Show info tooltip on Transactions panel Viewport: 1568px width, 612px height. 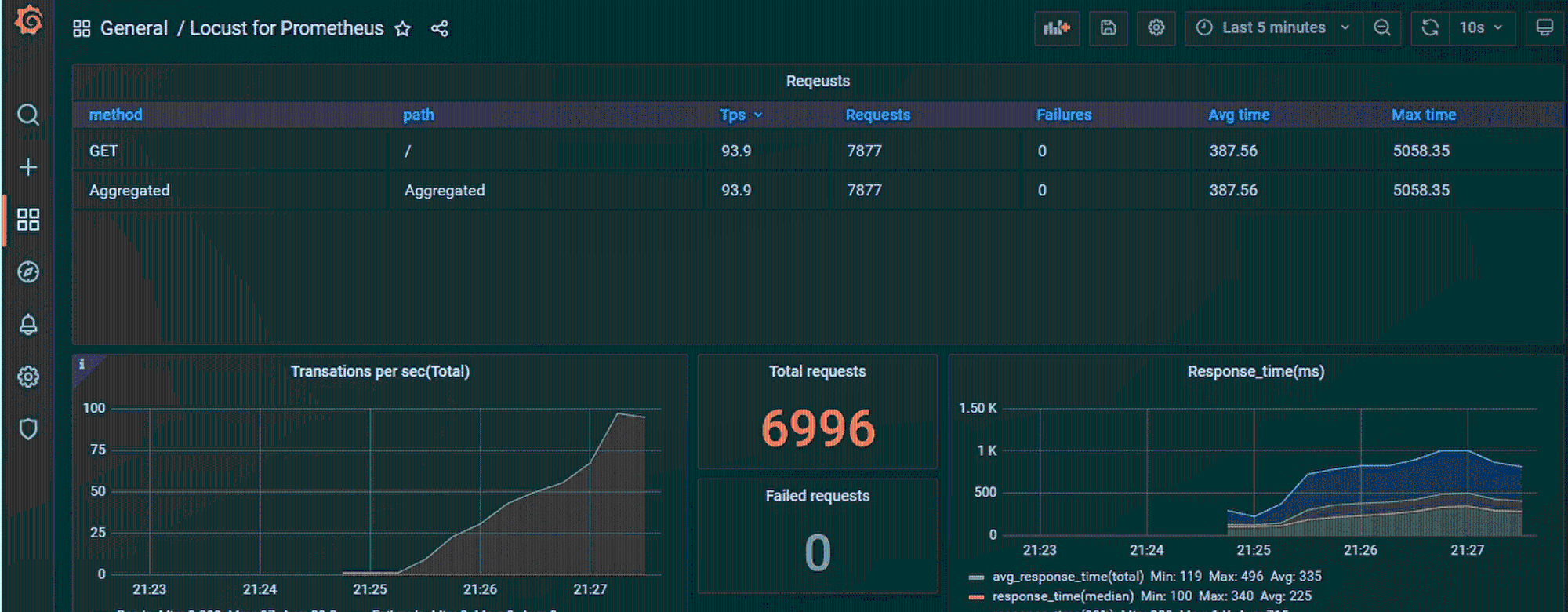click(82, 363)
